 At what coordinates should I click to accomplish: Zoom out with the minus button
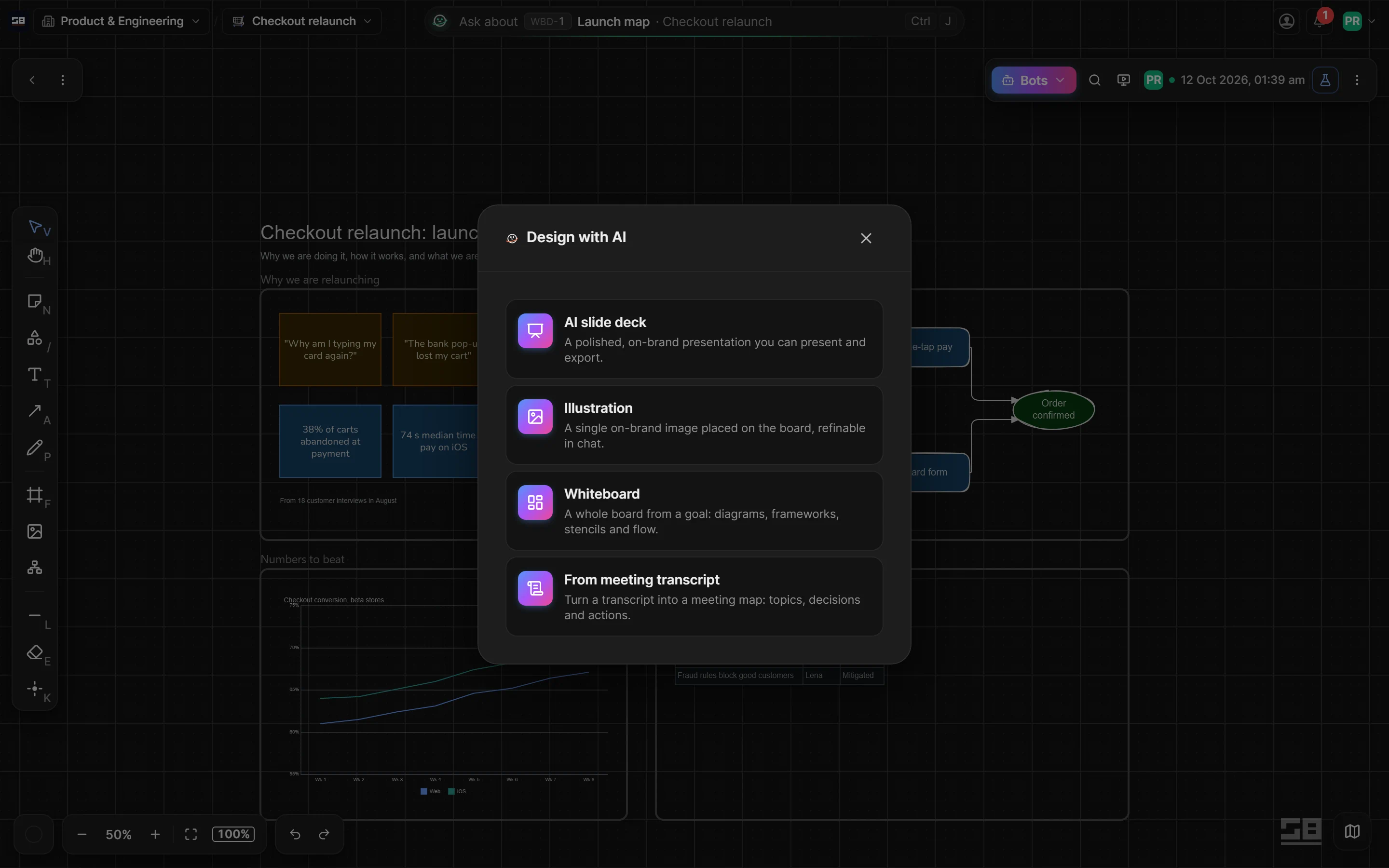coord(82,834)
